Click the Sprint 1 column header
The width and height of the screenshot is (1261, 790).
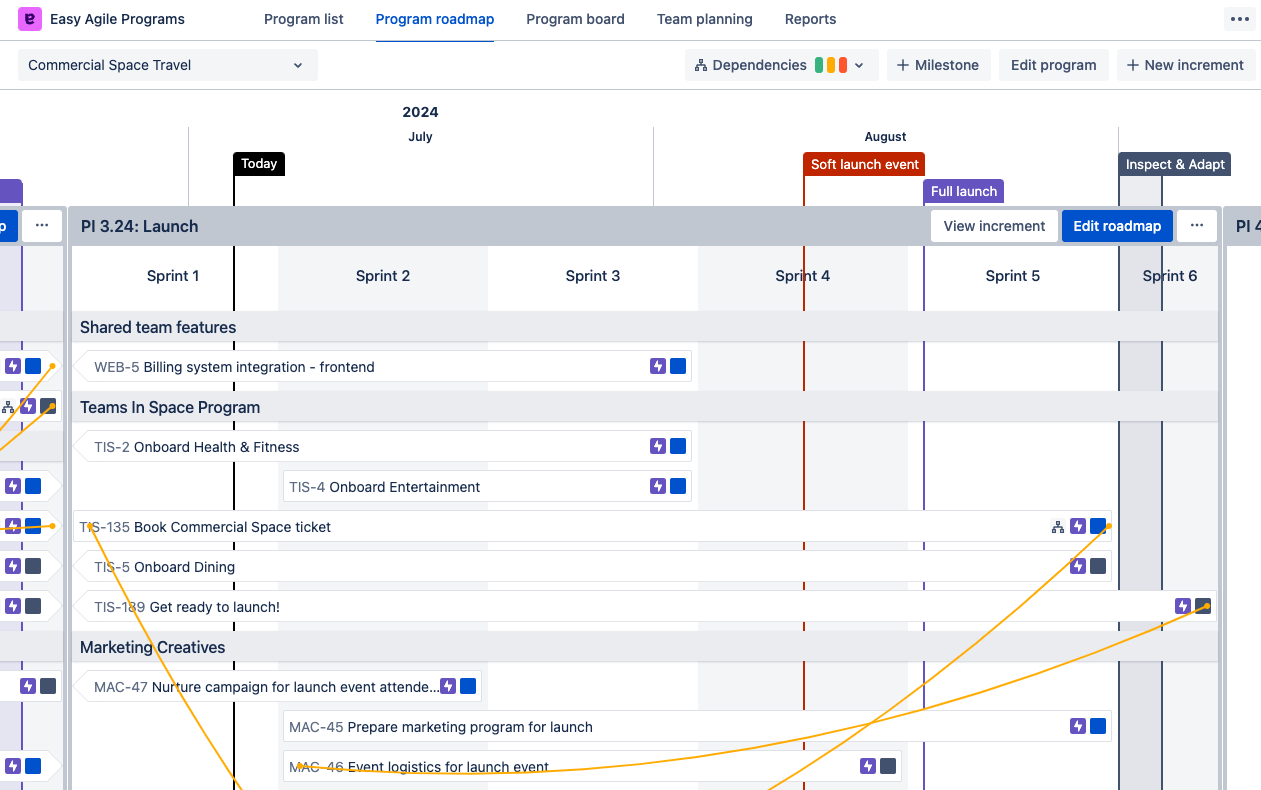pyautogui.click(x=173, y=276)
